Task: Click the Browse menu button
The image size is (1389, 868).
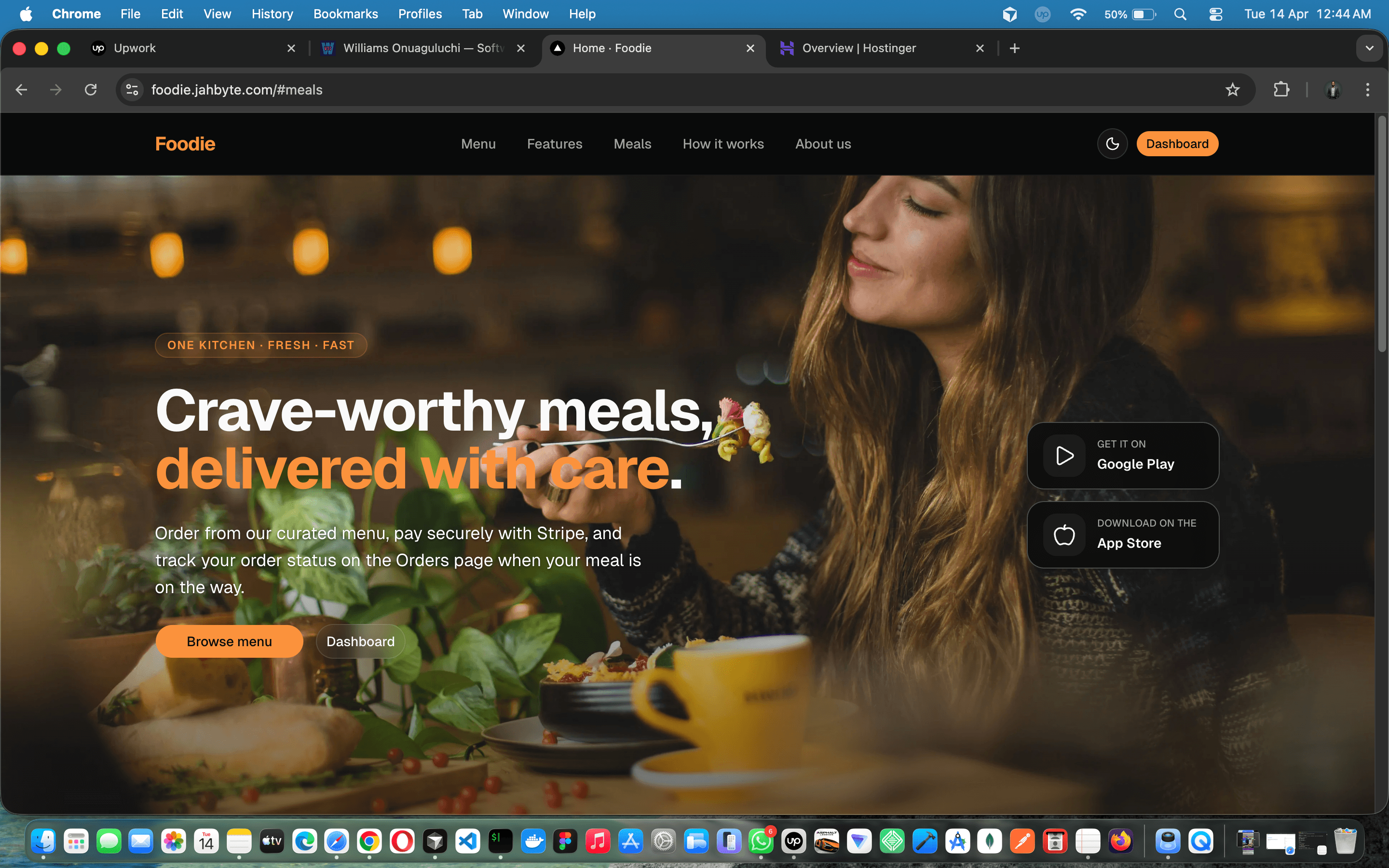Action: 229,641
